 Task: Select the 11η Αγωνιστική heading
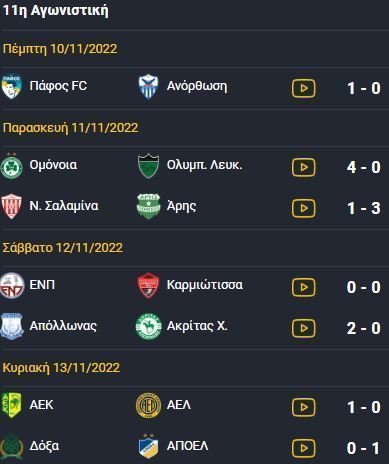pos(55,10)
